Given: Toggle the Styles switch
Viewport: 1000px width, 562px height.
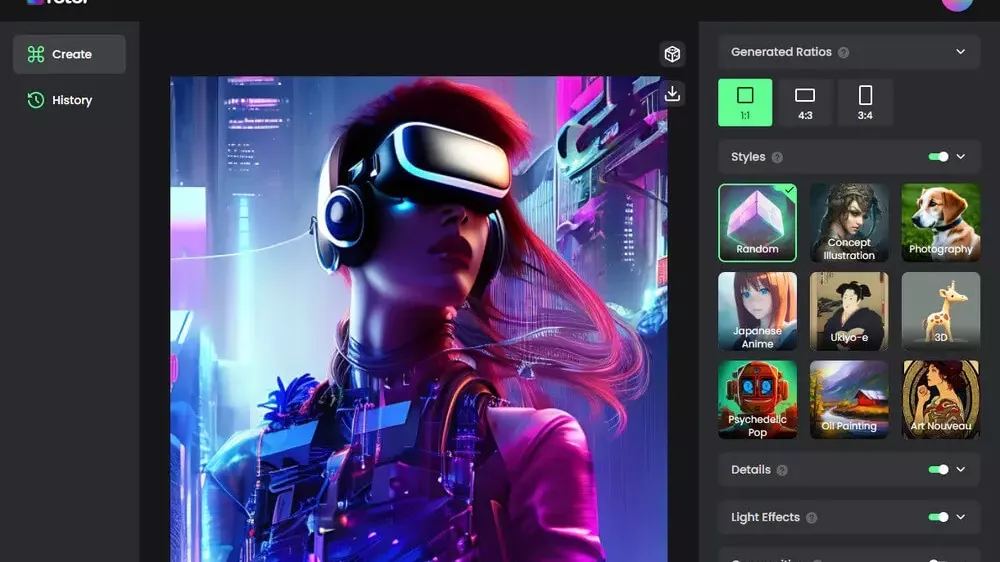Looking at the screenshot, I should click(939, 157).
